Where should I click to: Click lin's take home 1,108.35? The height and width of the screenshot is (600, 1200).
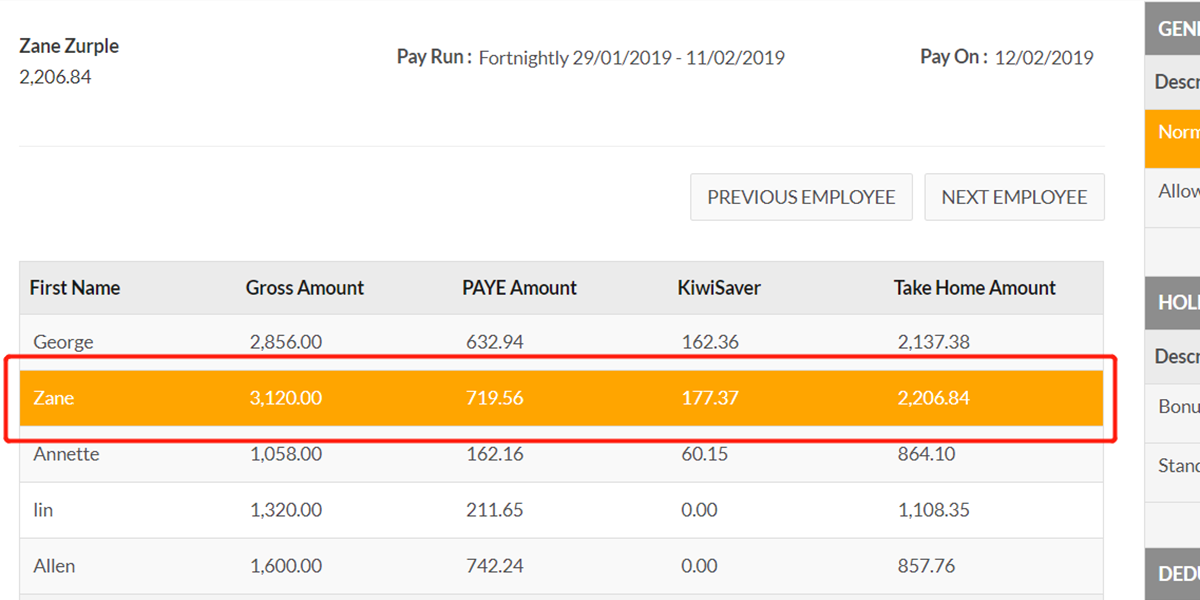tap(934, 510)
